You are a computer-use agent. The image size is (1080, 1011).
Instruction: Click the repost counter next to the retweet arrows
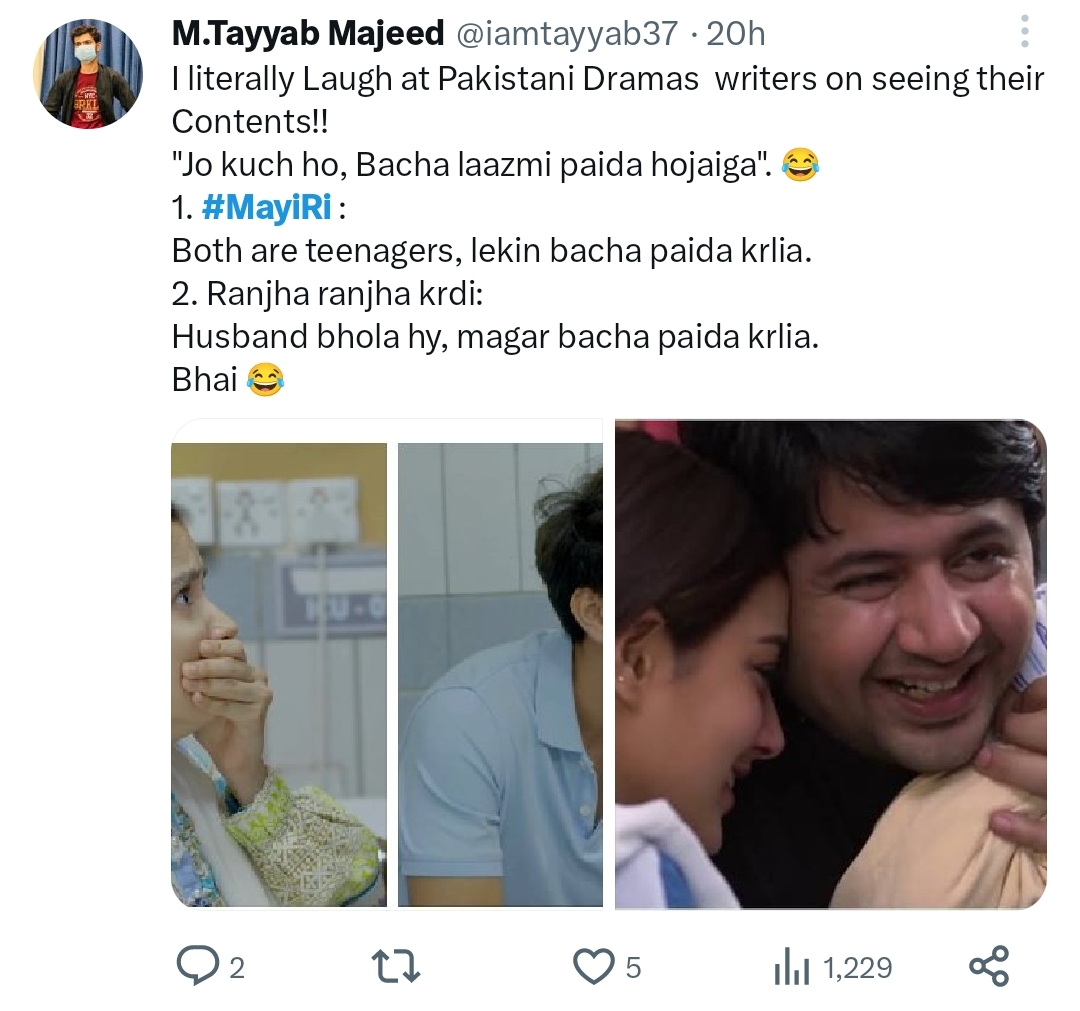pyautogui.click(x=430, y=967)
